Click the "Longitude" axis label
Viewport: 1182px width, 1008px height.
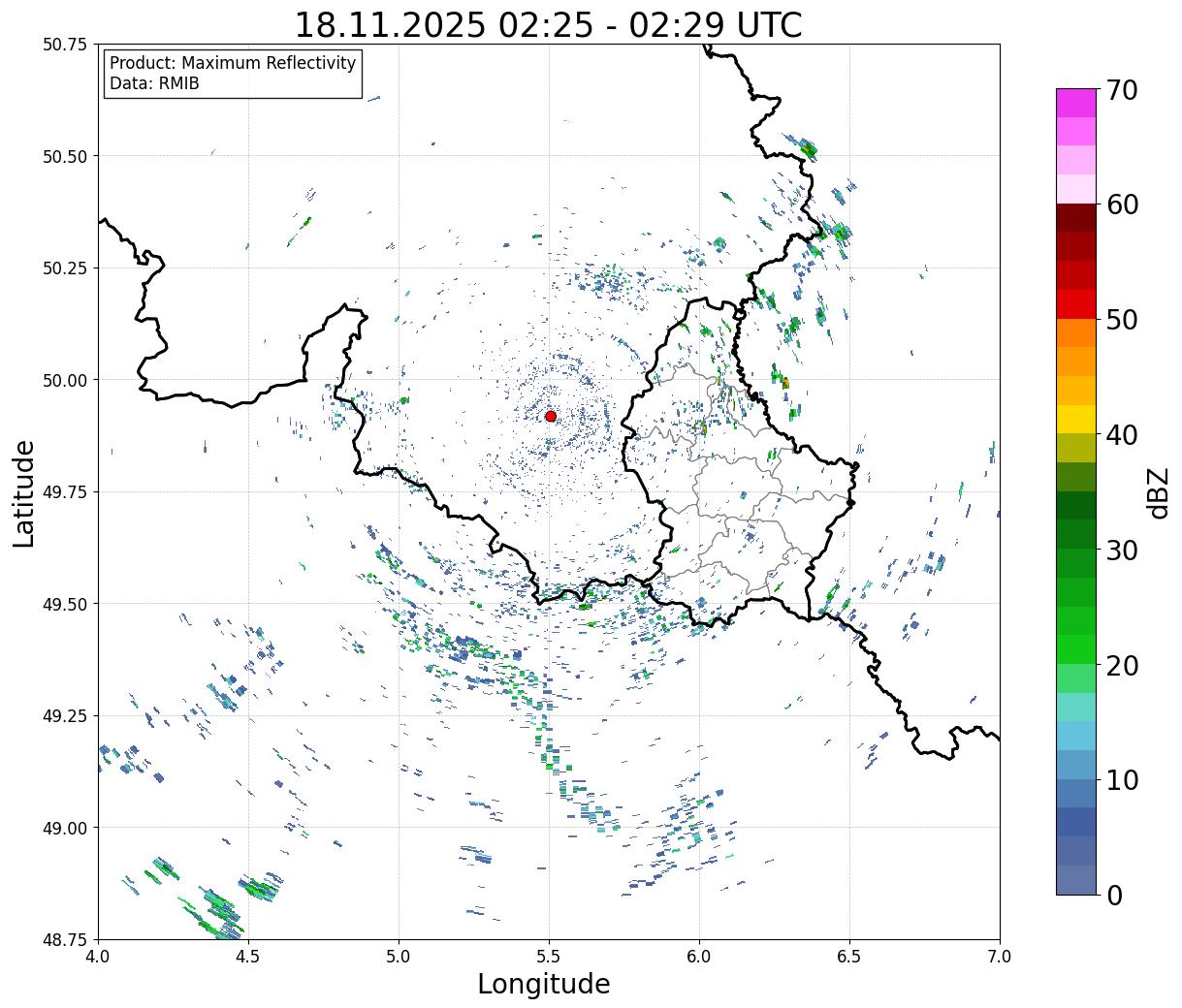(x=544, y=984)
